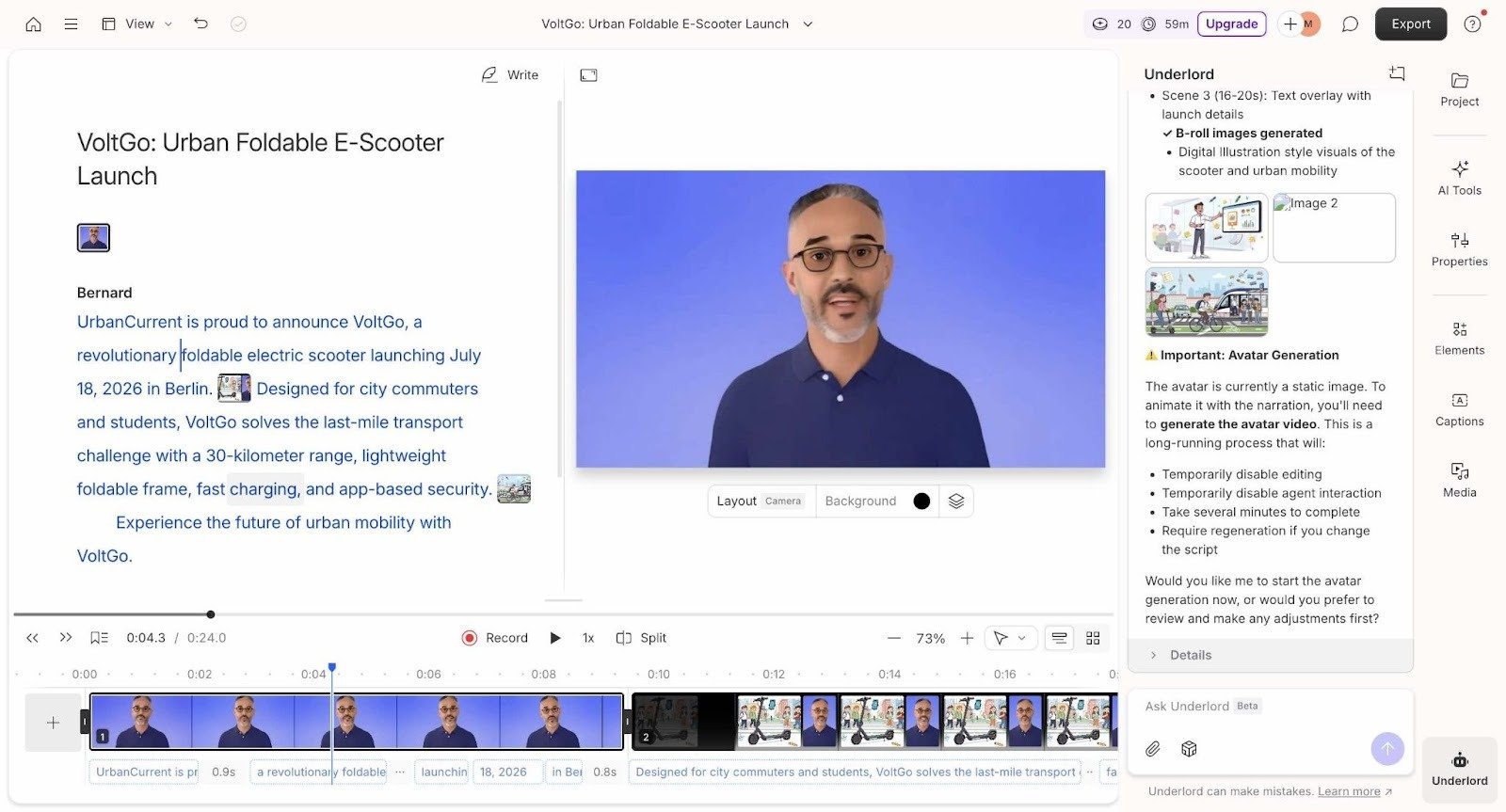Click the playback progress slider handle

210,614
